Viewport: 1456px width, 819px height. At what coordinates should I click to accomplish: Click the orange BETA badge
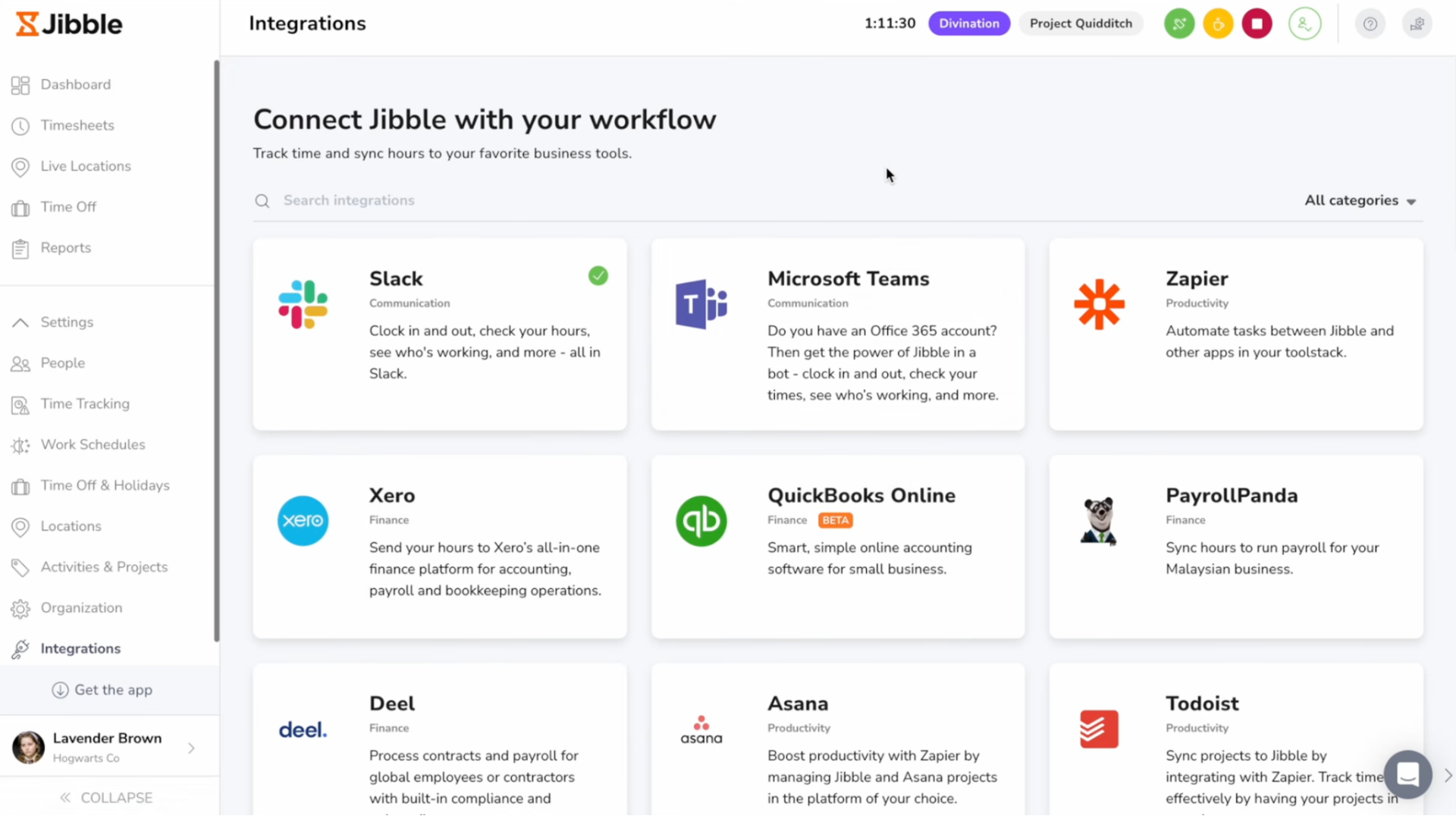click(836, 520)
